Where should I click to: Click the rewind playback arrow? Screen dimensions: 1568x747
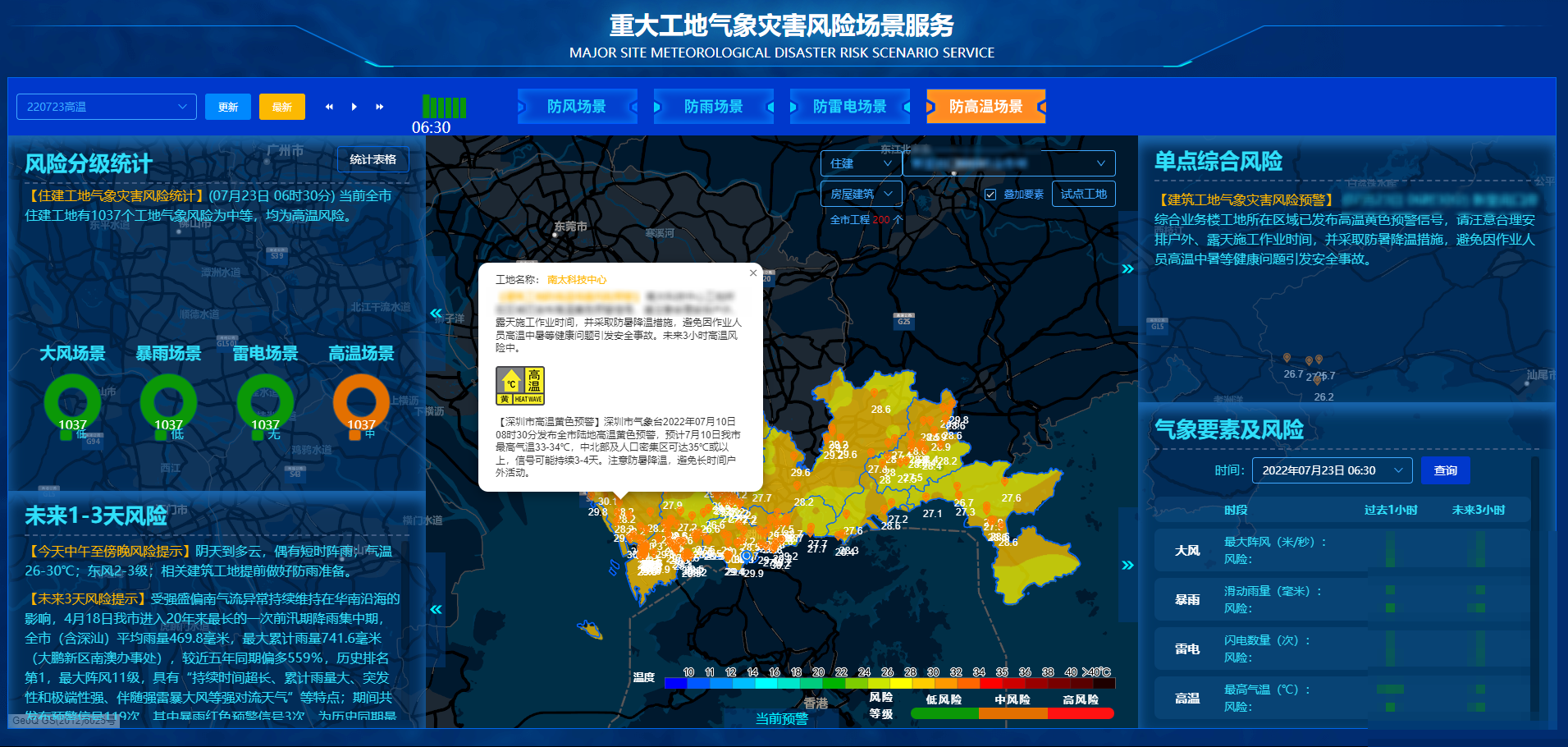[x=329, y=107]
